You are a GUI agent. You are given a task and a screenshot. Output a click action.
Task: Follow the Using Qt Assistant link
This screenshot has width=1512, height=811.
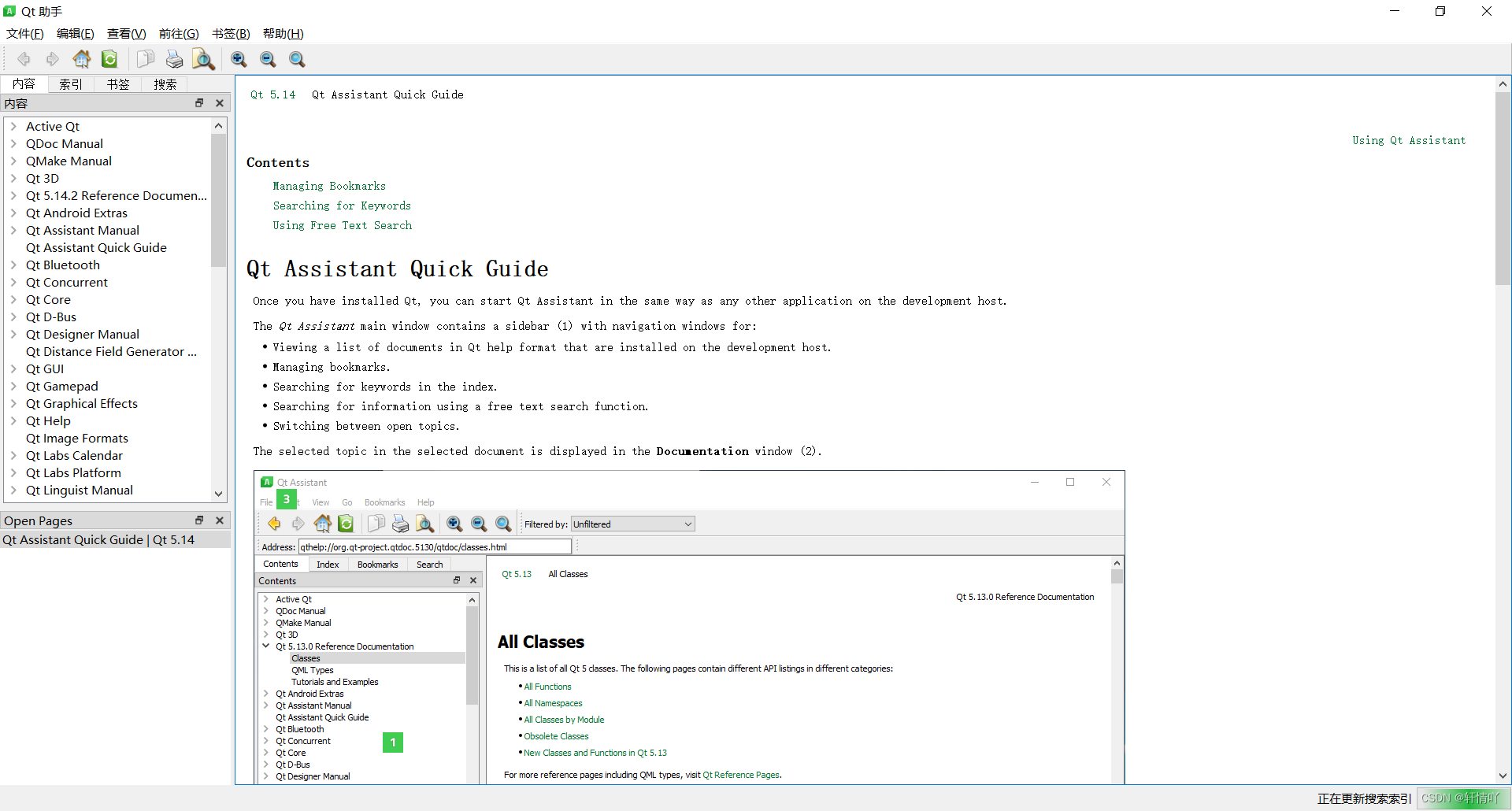1409,140
